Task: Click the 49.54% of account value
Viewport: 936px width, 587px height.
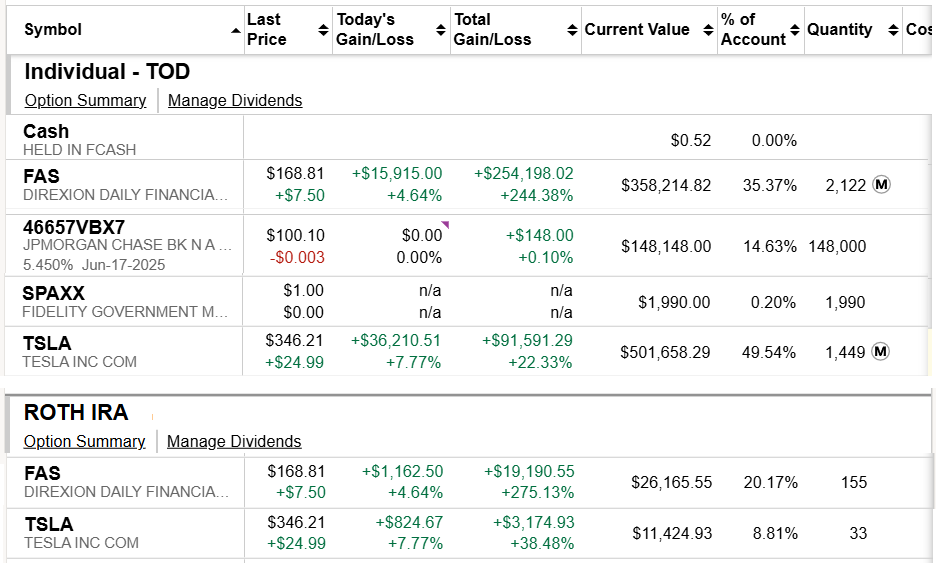Action: (769, 352)
